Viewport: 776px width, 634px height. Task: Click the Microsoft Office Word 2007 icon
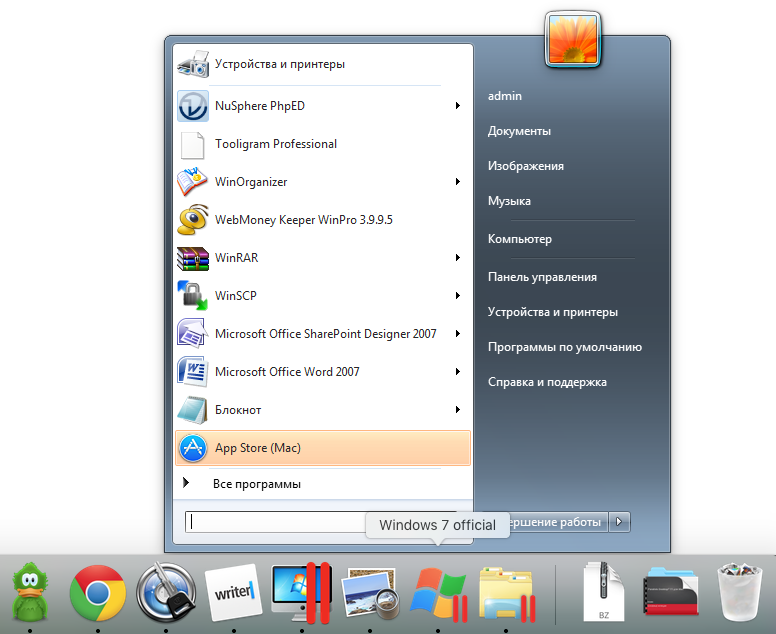(x=192, y=372)
